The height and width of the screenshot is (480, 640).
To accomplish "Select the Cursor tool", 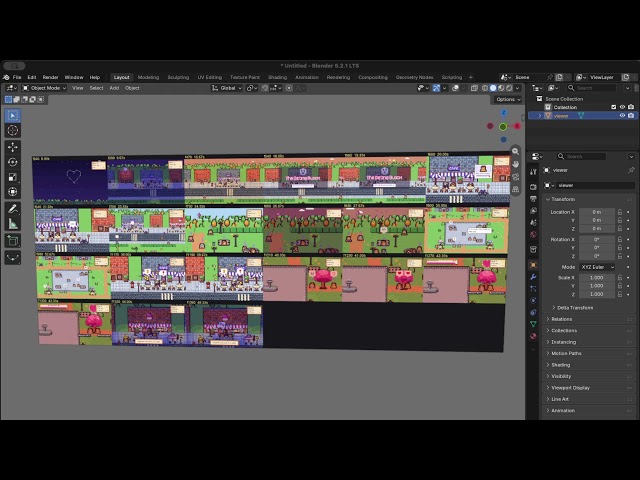I will click(x=13, y=131).
